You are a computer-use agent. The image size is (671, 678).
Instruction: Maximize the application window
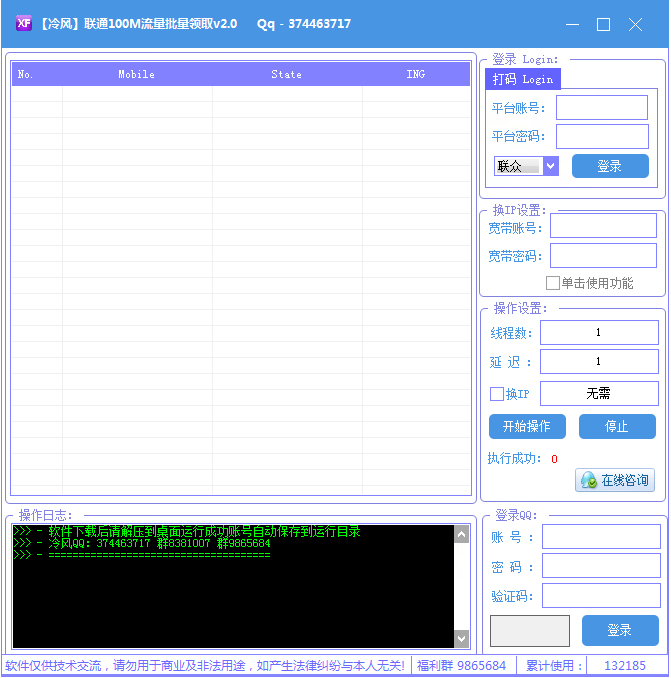pos(603,25)
